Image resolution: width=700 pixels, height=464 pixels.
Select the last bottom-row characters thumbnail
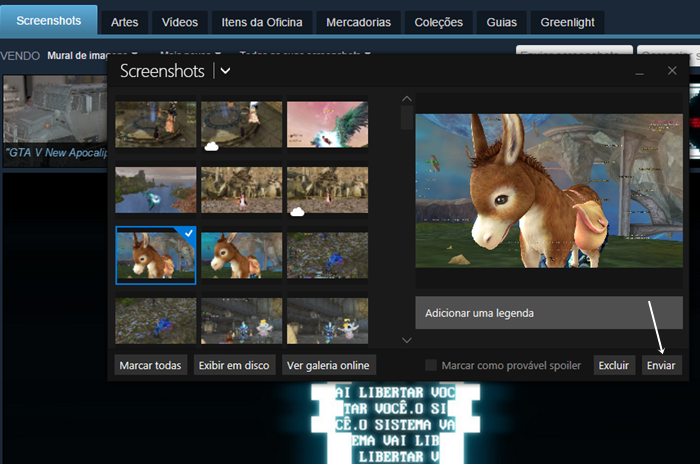tap(327, 321)
